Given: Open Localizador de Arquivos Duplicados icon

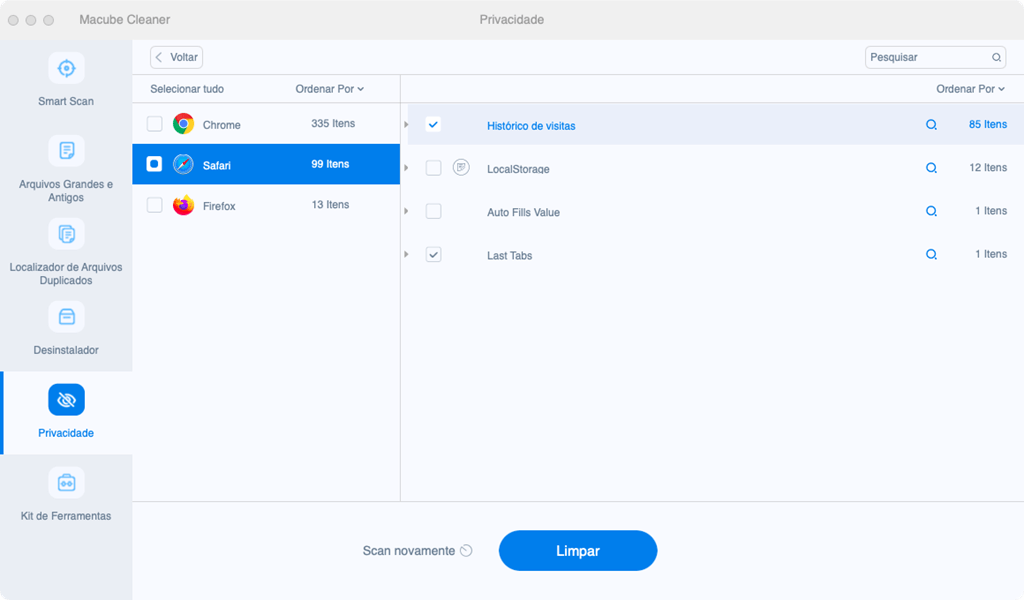Looking at the screenshot, I should coord(66,234).
